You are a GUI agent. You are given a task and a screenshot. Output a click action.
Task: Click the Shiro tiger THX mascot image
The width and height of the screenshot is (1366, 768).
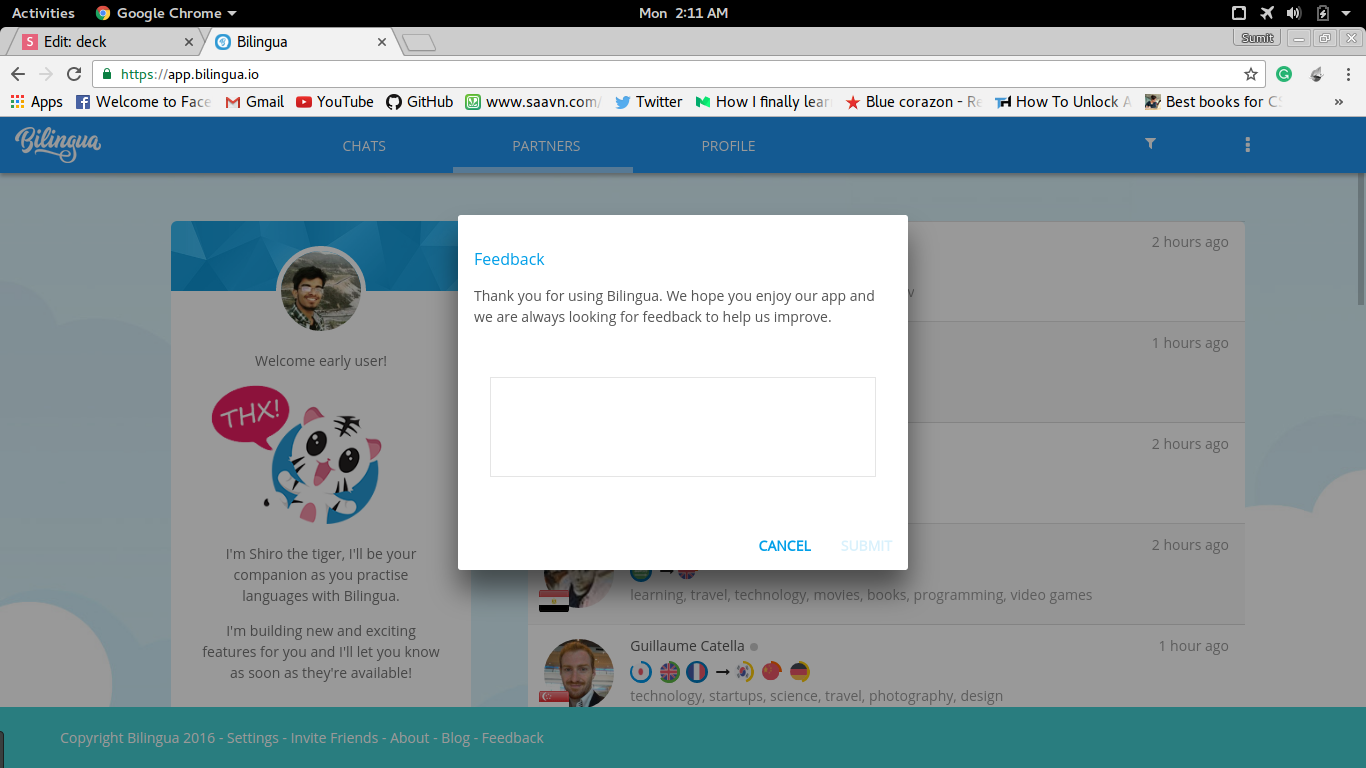[x=296, y=454]
